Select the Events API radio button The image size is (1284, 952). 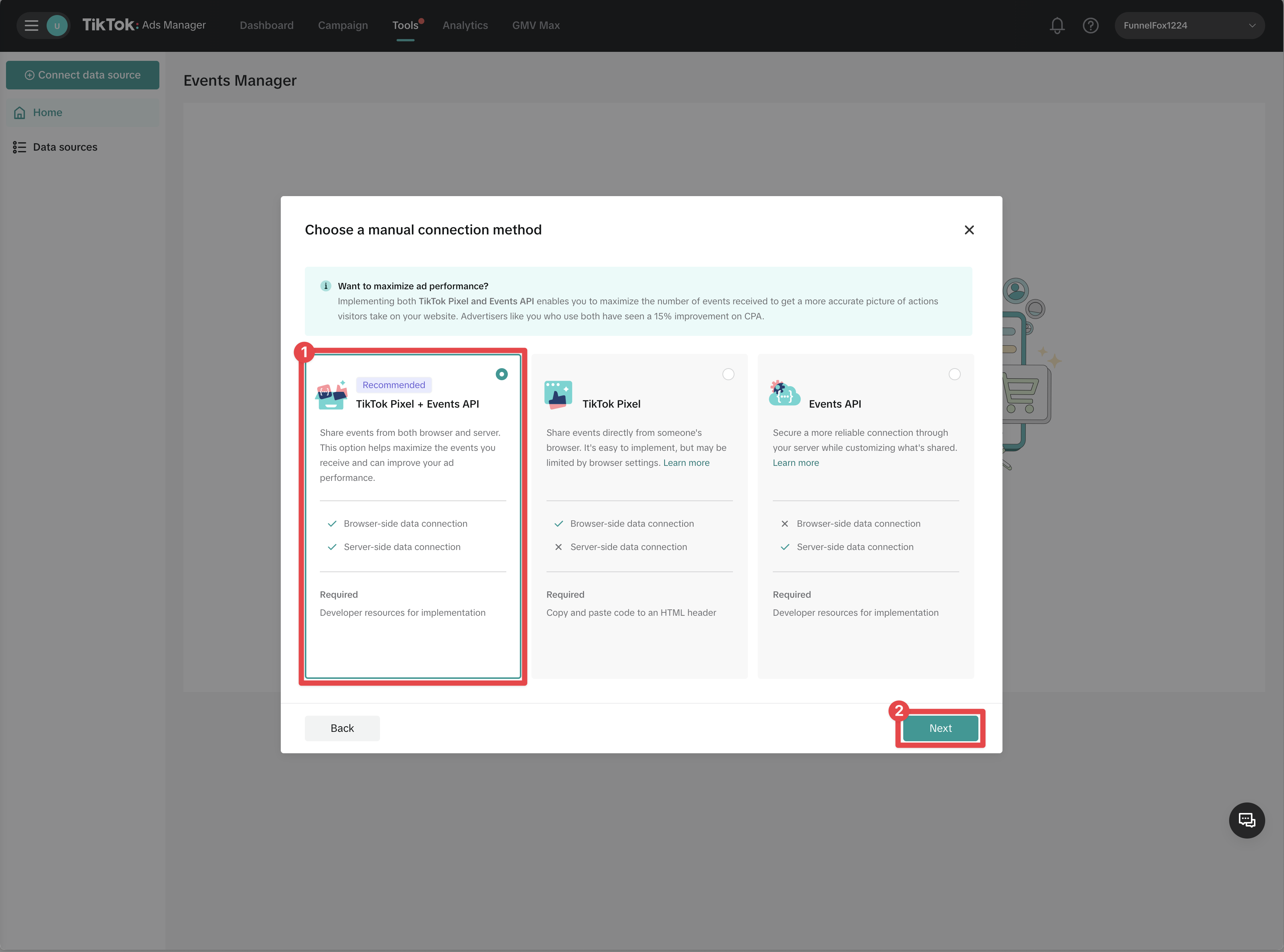[954, 375]
